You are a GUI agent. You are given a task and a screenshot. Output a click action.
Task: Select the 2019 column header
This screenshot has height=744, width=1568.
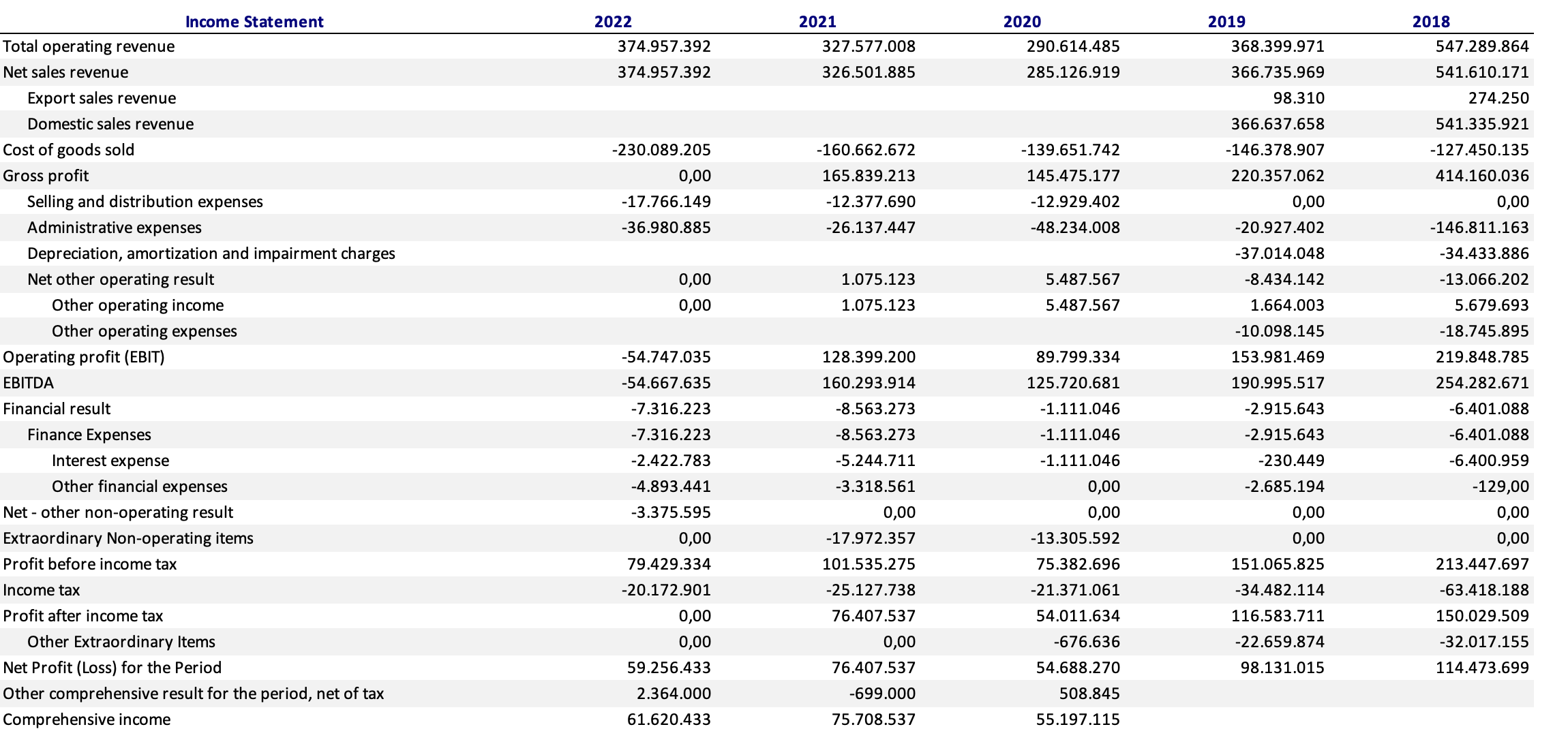click(x=1226, y=22)
